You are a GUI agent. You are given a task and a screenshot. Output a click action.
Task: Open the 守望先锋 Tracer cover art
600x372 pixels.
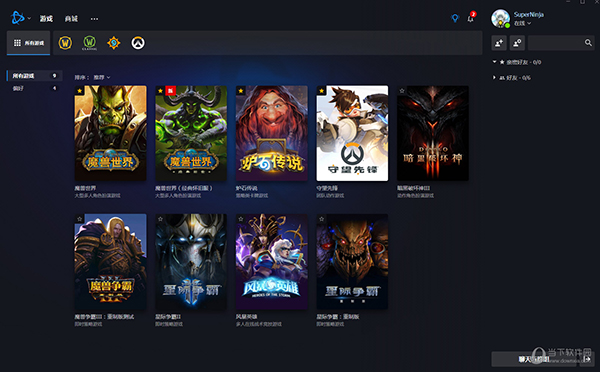(x=352, y=133)
